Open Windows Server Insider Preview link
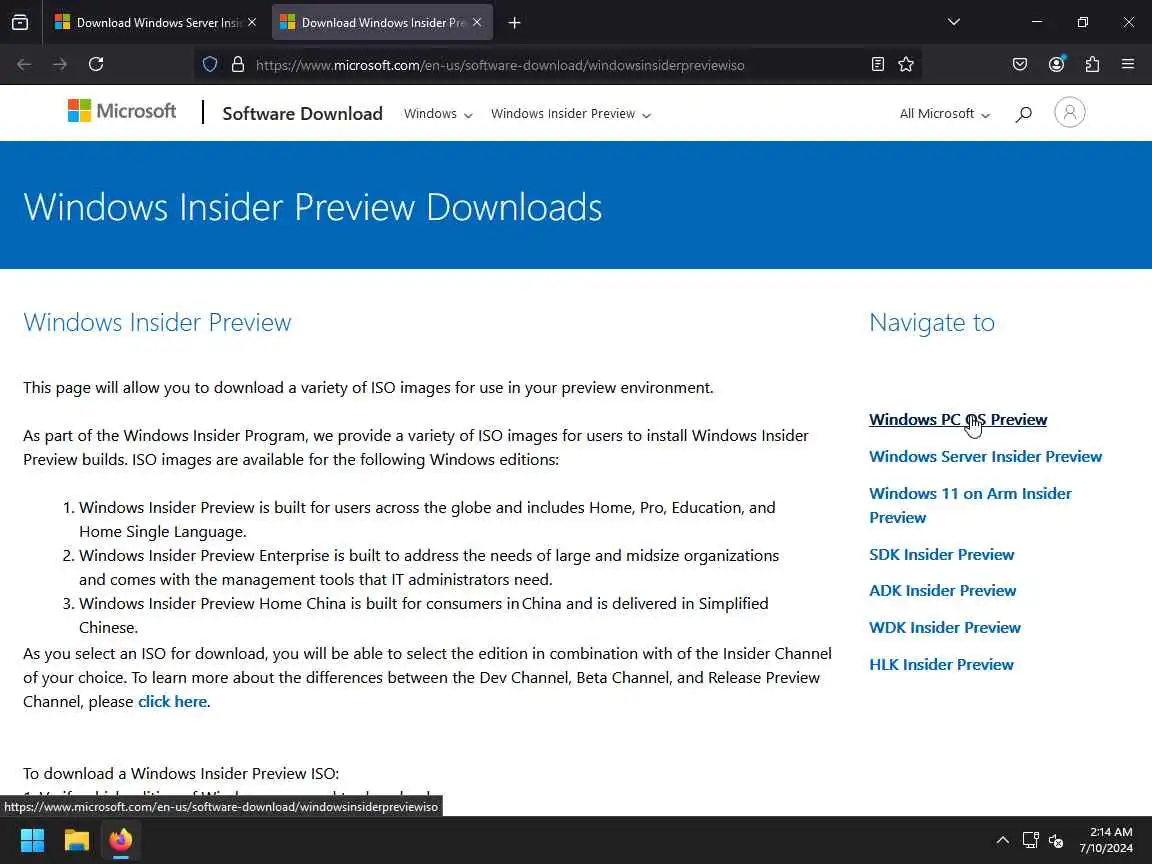The height and width of the screenshot is (864, 1152). (x=985, y=456)
